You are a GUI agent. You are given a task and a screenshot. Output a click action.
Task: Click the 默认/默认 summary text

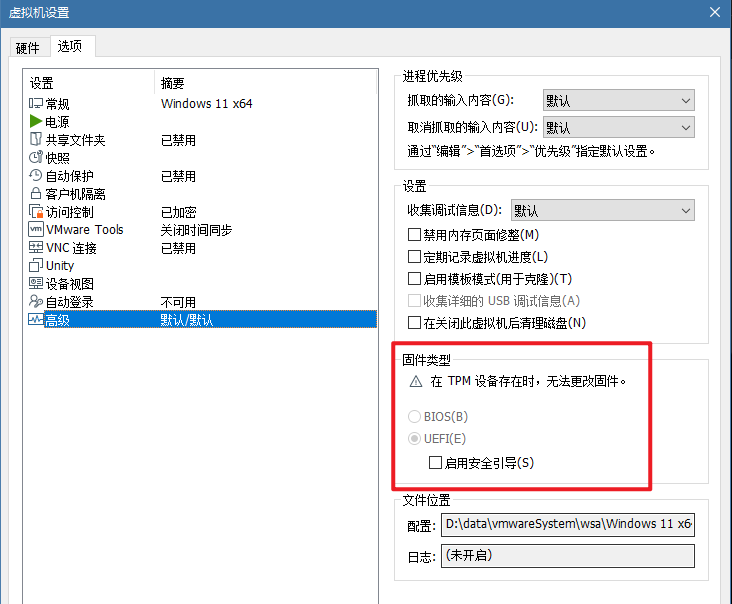pyautogui.click(x=187, y=320)
